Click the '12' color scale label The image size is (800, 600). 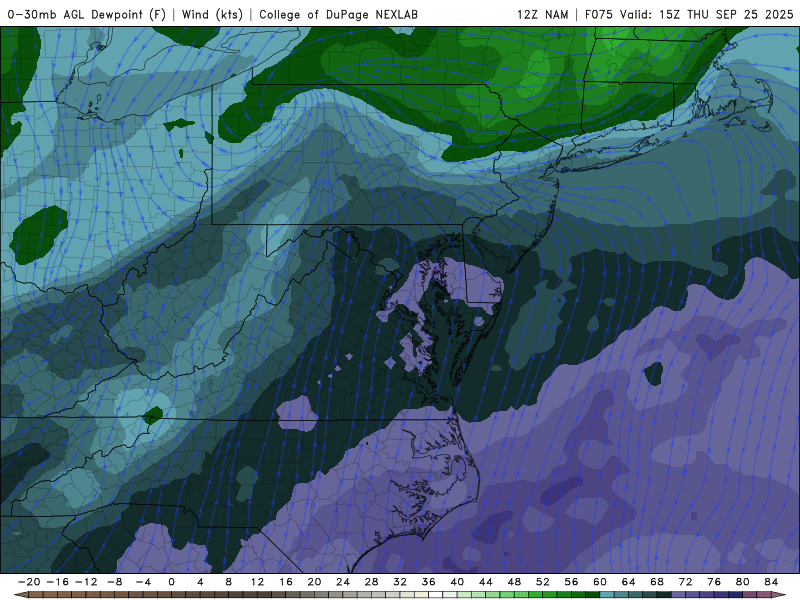(257, 582)
